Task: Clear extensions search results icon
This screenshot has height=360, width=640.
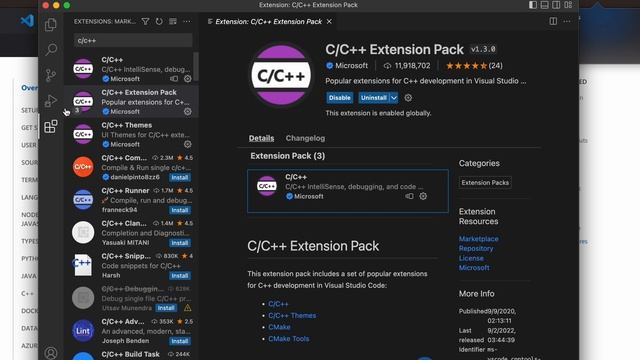Action: tap(173, 22)
